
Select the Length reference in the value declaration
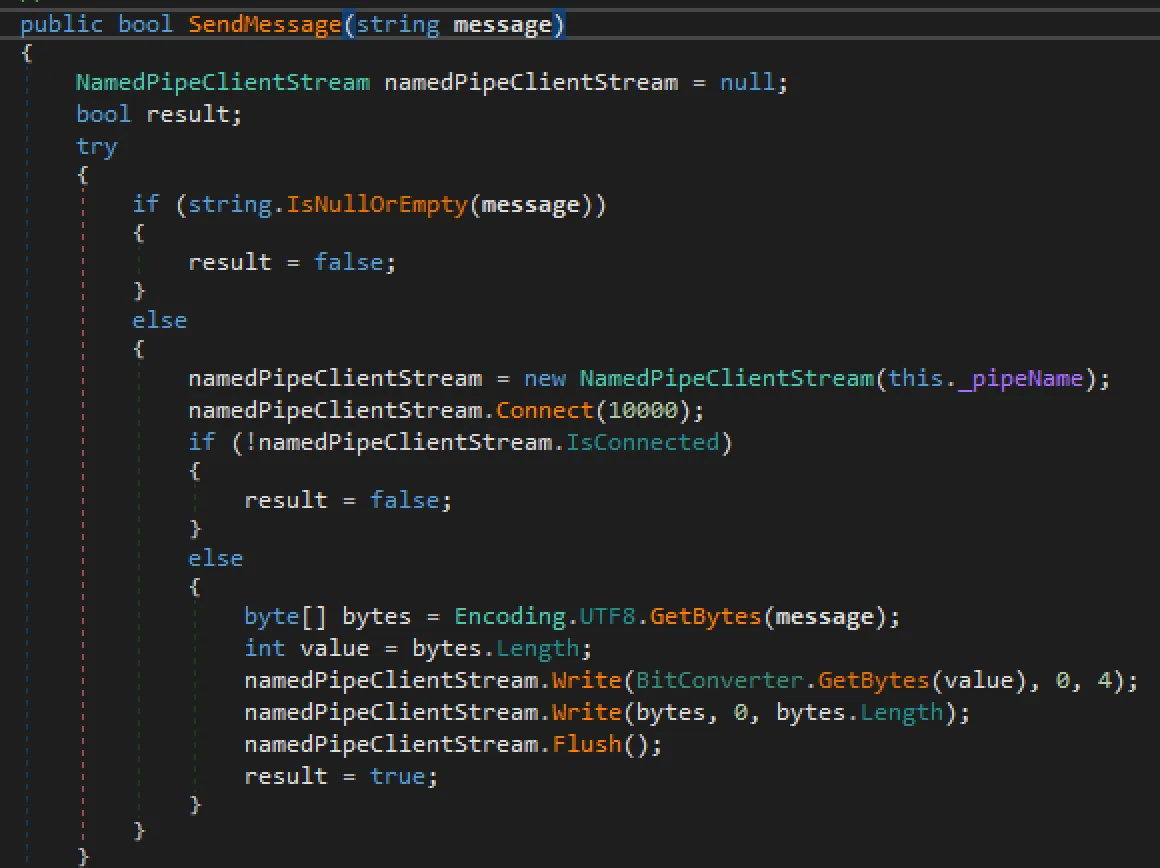[x=538, y=647]
